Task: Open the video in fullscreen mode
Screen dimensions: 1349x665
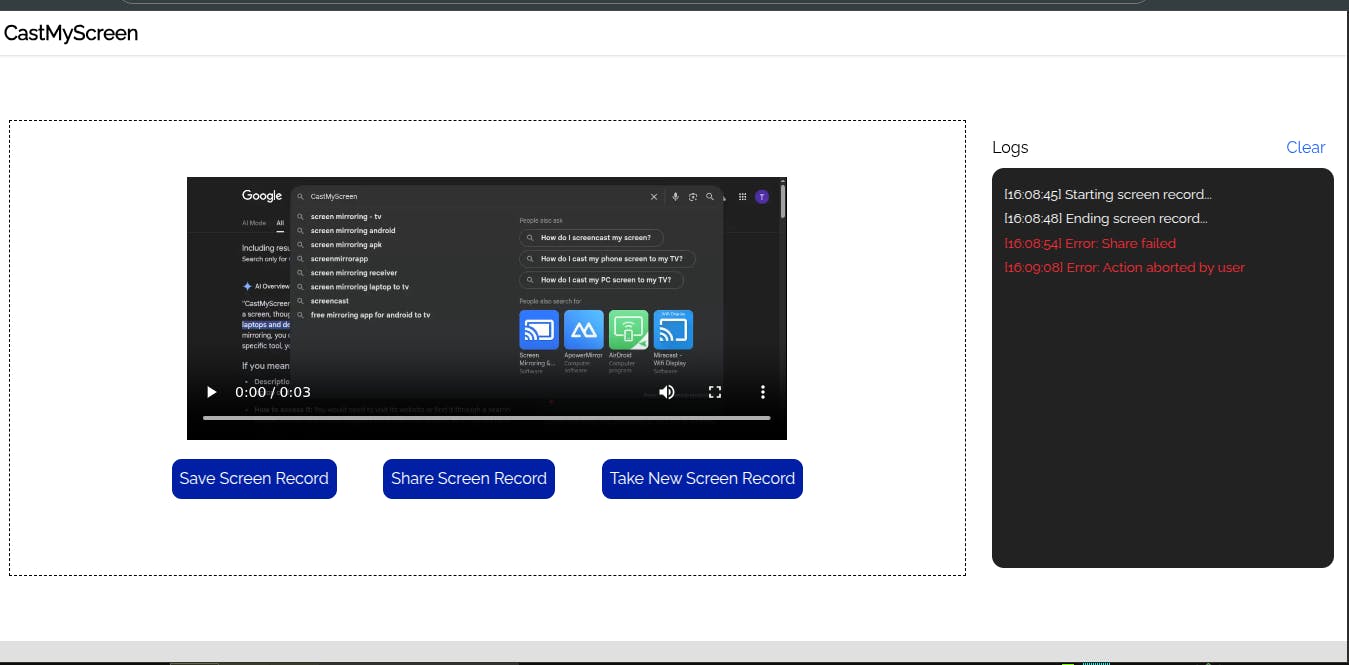Action: [715, 392]
